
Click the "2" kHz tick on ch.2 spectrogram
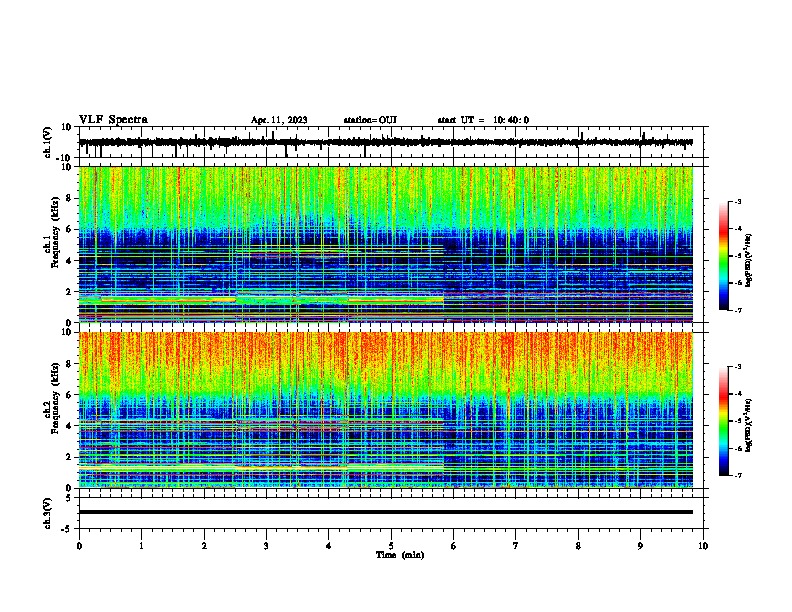click(70, 457)
